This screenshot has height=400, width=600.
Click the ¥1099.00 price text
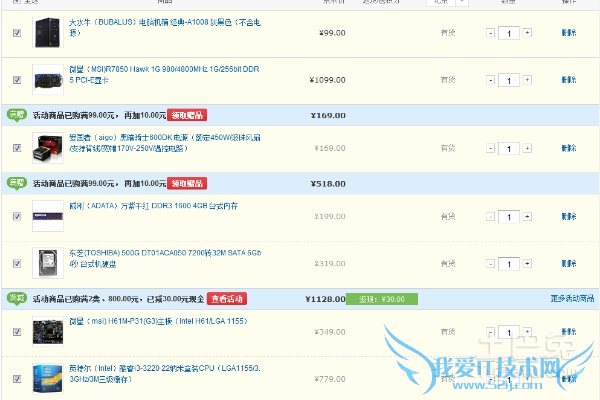click(x=328, y=80)
